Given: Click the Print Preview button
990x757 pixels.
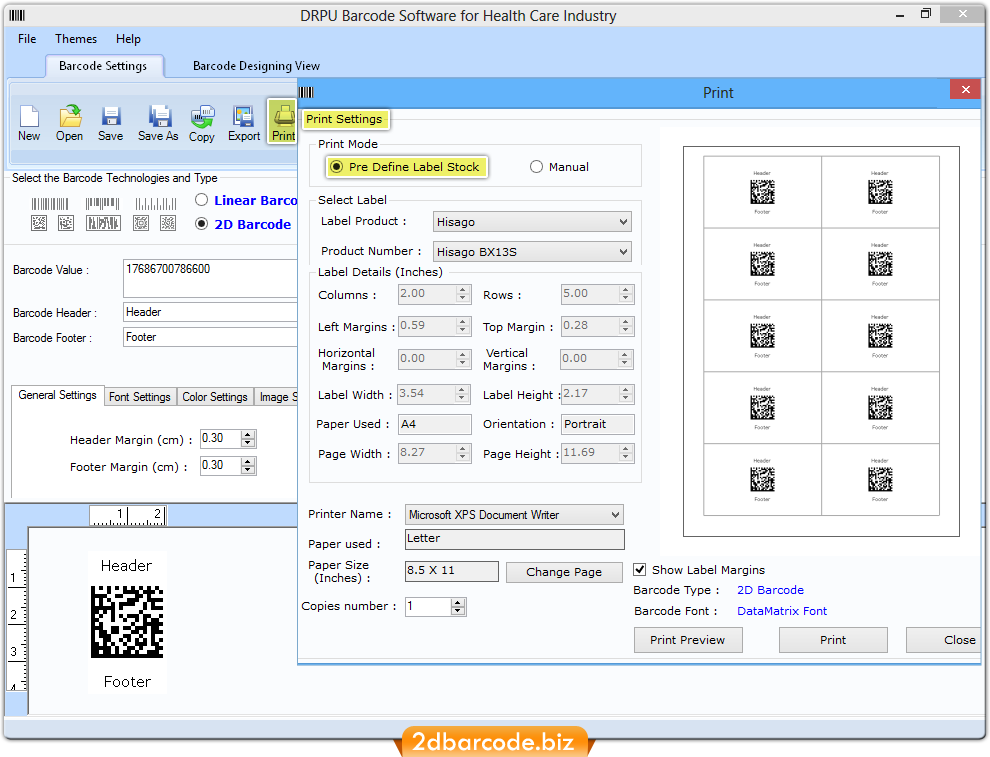Looking at the screenshot, I should (688, 640).
